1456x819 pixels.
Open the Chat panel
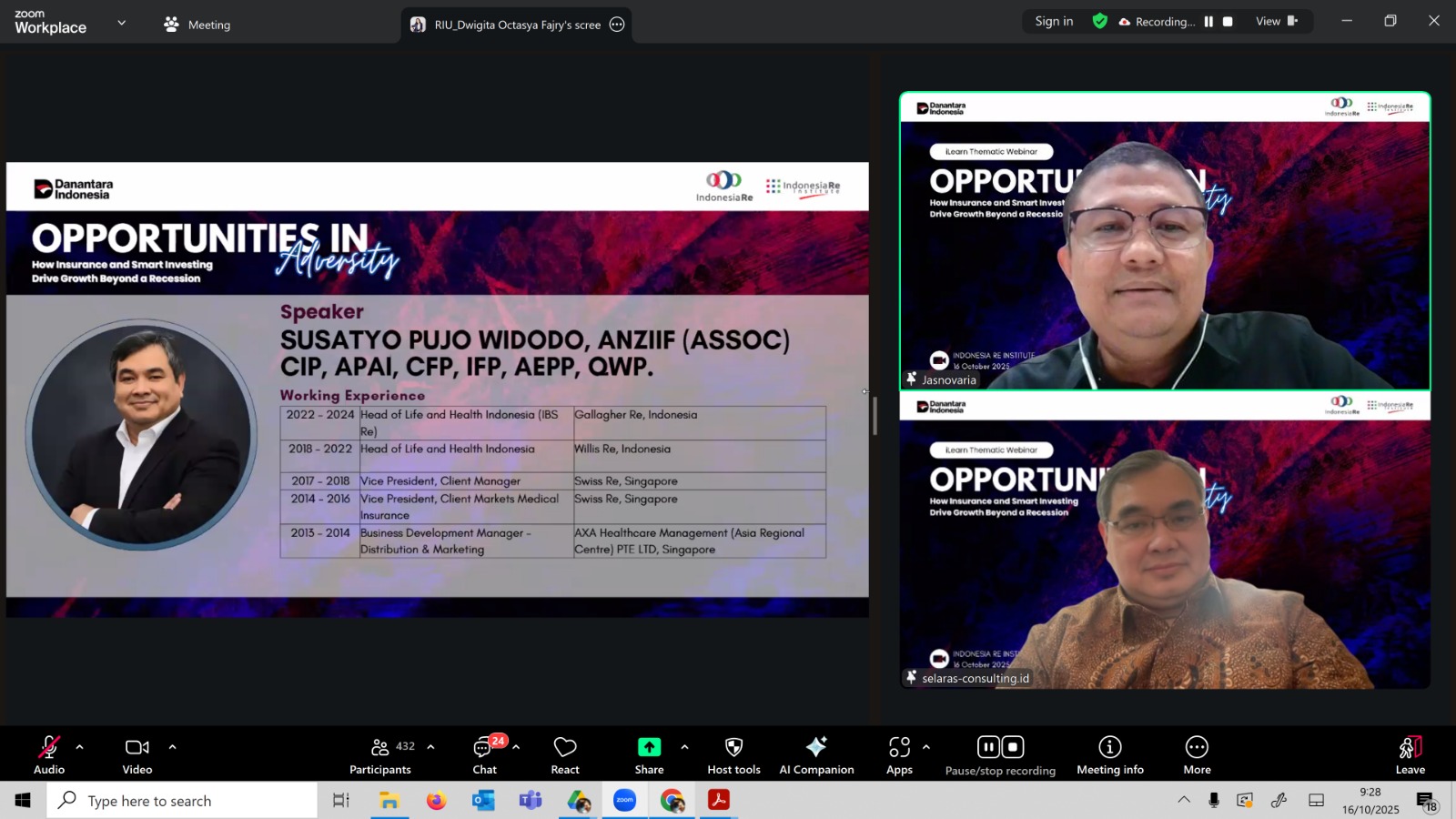click(x=484, y=755)
